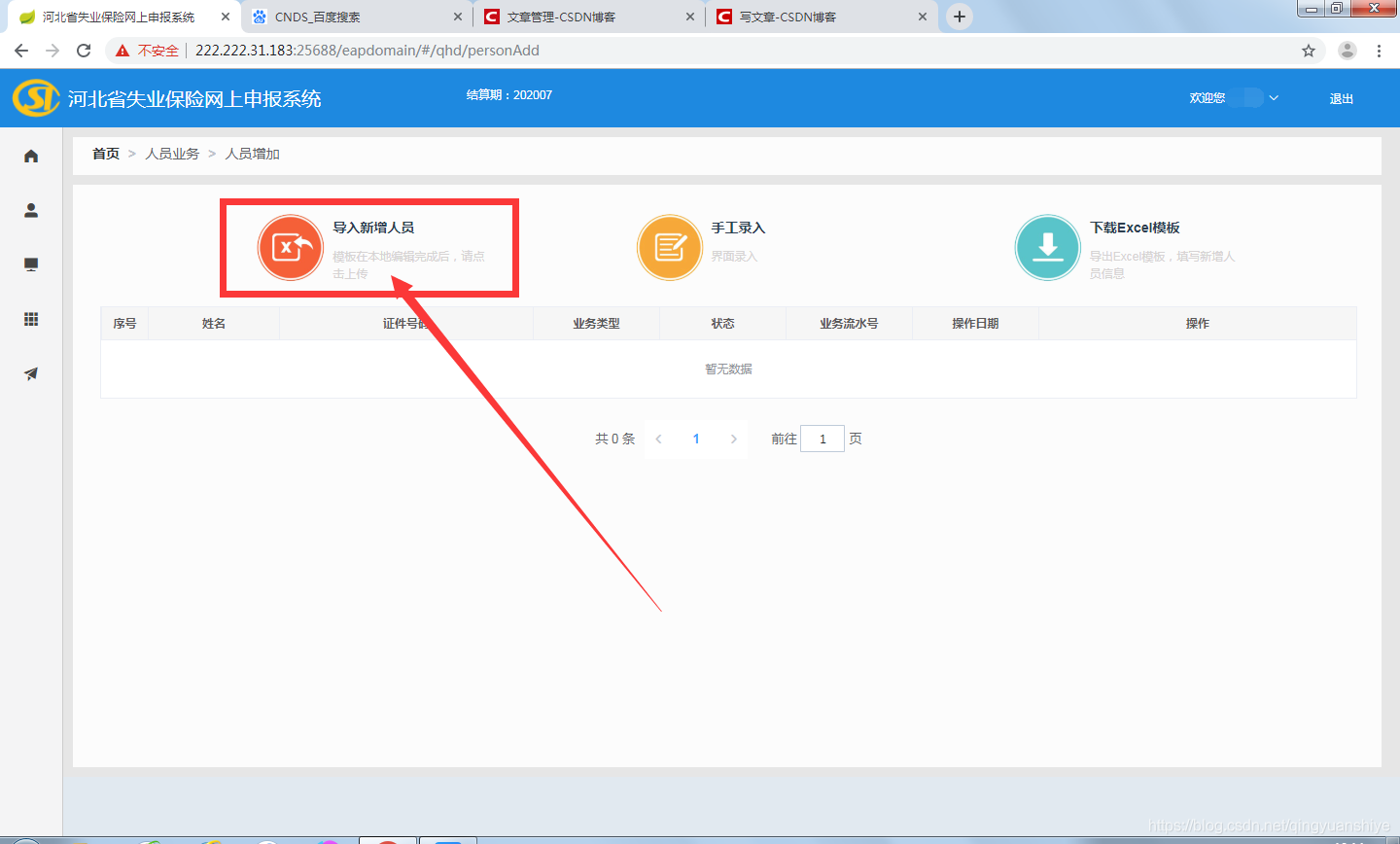Screen dimensions: 1400x844
Task: Click the system logo in header
Action: pyautogui.click(x=36, y=98)
